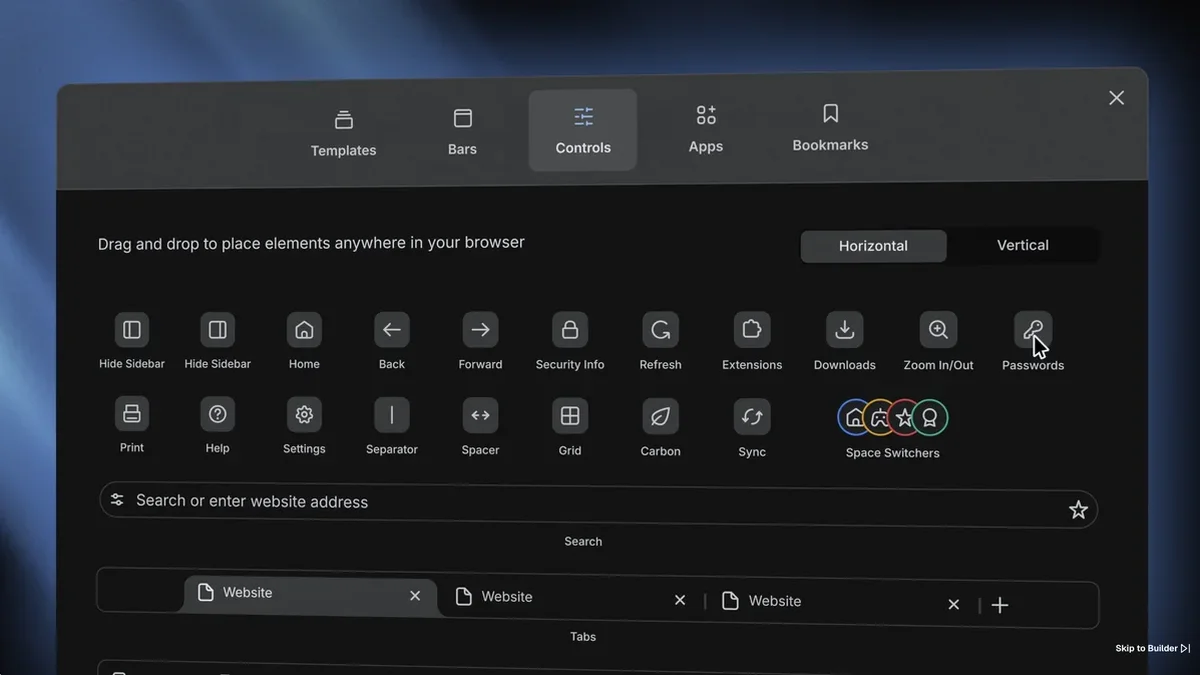Click the Sync arrows icon
Image resolution: width=1200 pixels, height=675 pixels.
[x=752, y=416]
